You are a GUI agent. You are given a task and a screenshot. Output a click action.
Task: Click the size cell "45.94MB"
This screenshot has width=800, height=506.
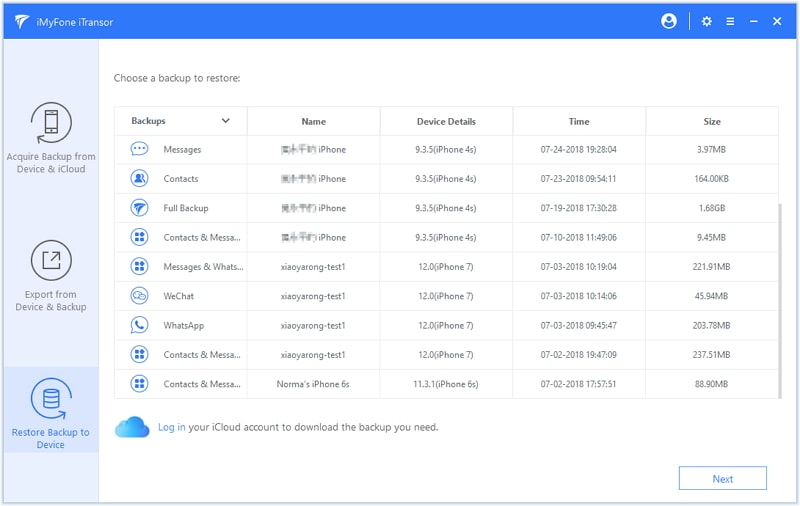click(x=711, y=296)
